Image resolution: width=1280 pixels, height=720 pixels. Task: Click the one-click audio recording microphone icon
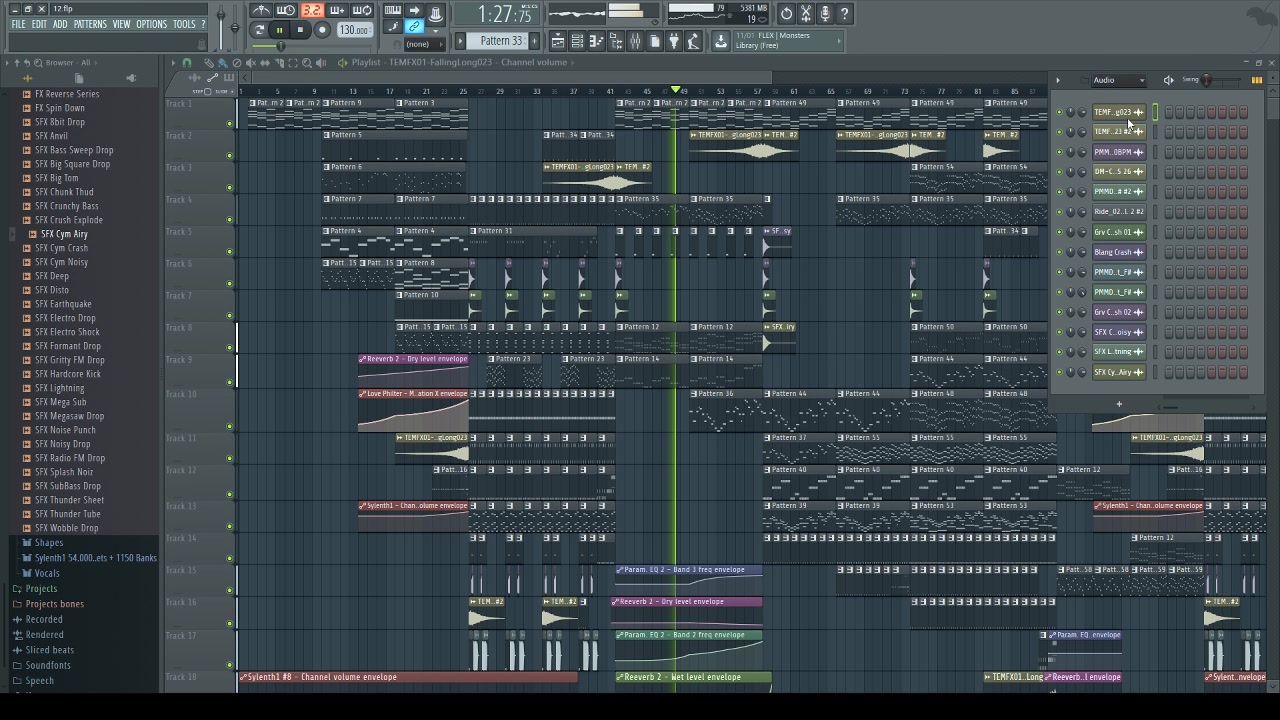point(825,13)
